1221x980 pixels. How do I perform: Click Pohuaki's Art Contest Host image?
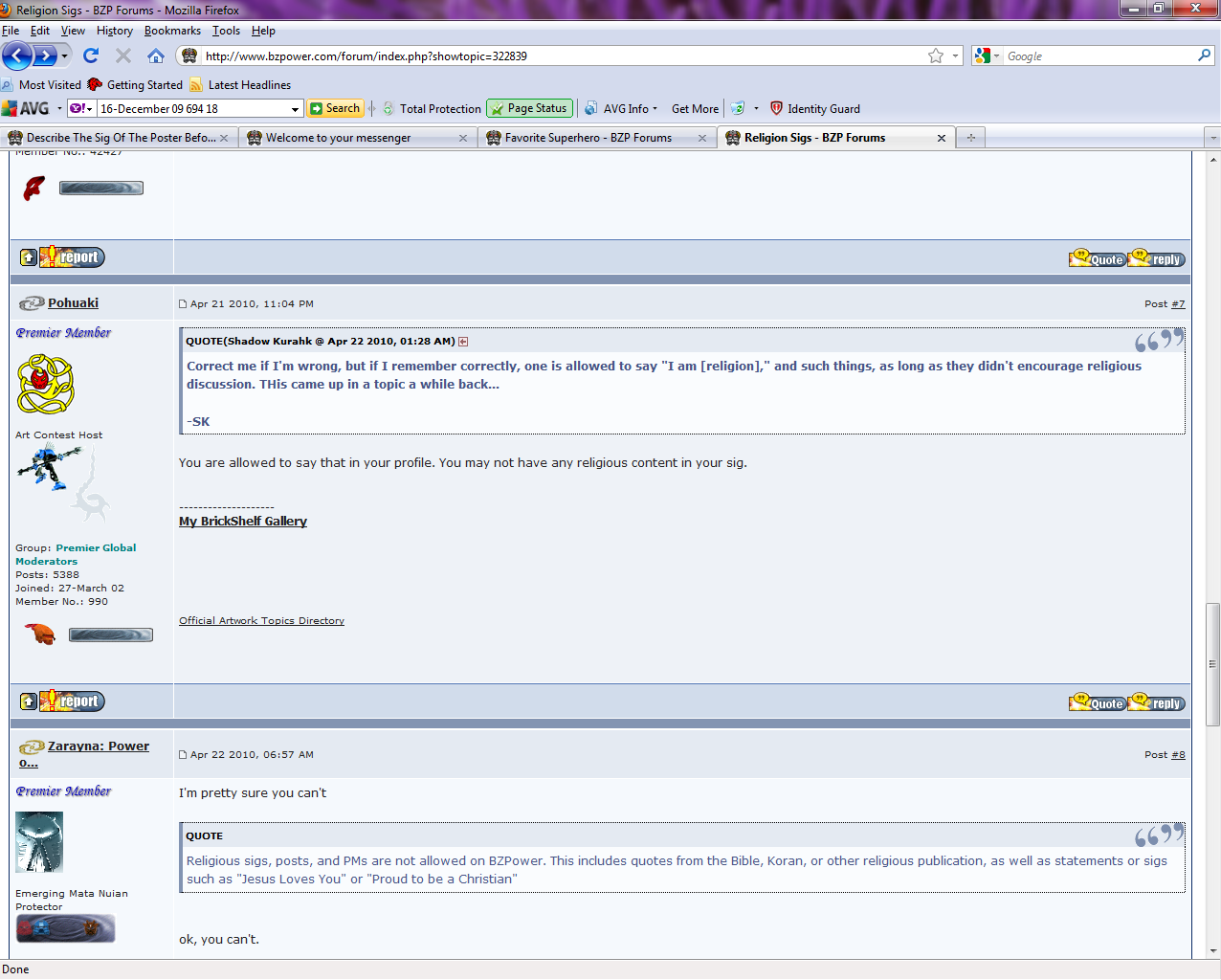pos(63,483)
